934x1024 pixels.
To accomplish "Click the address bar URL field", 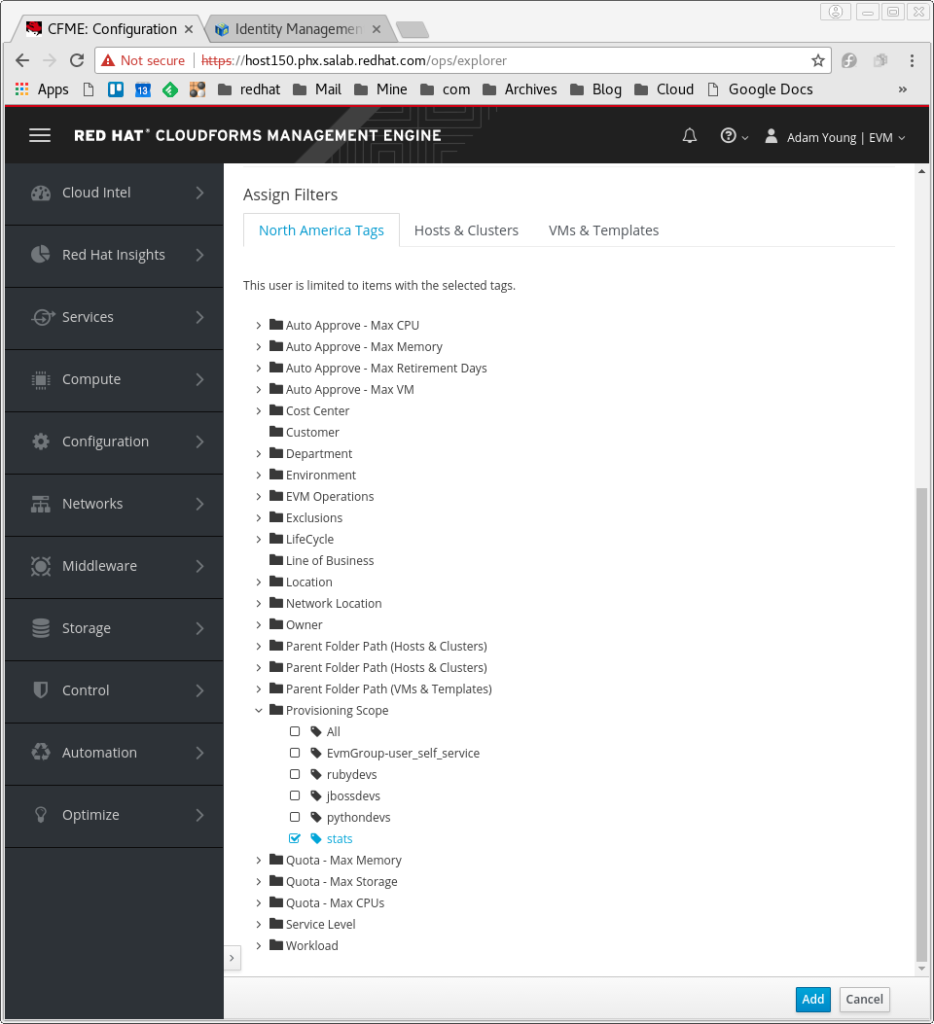I will pos(463,61).
